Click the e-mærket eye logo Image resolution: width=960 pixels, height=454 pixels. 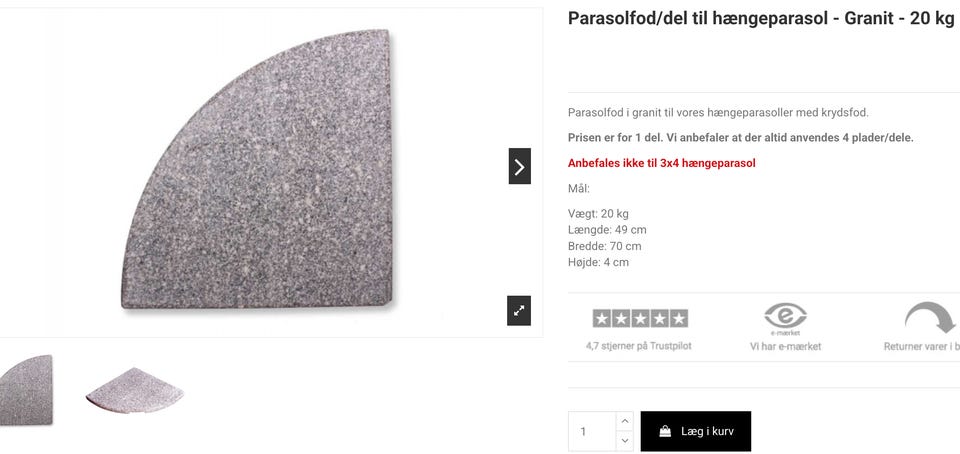(786, 318)
